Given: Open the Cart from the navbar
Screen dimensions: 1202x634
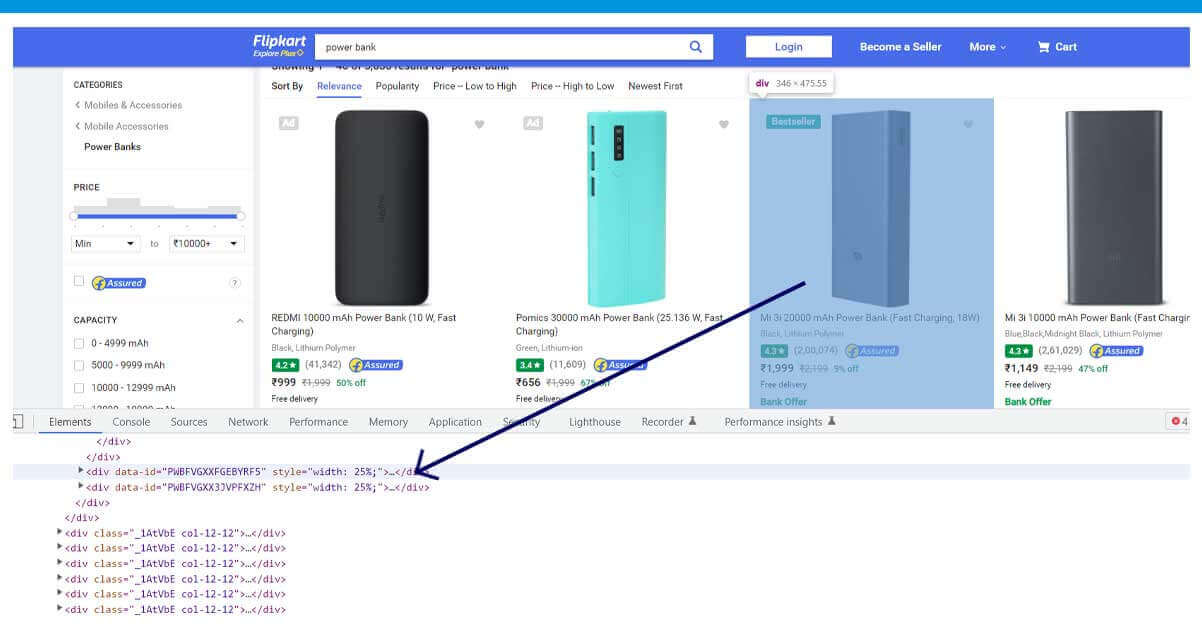Looking at the screenshot, I should pyautogui.click(x=1057, y=46).
